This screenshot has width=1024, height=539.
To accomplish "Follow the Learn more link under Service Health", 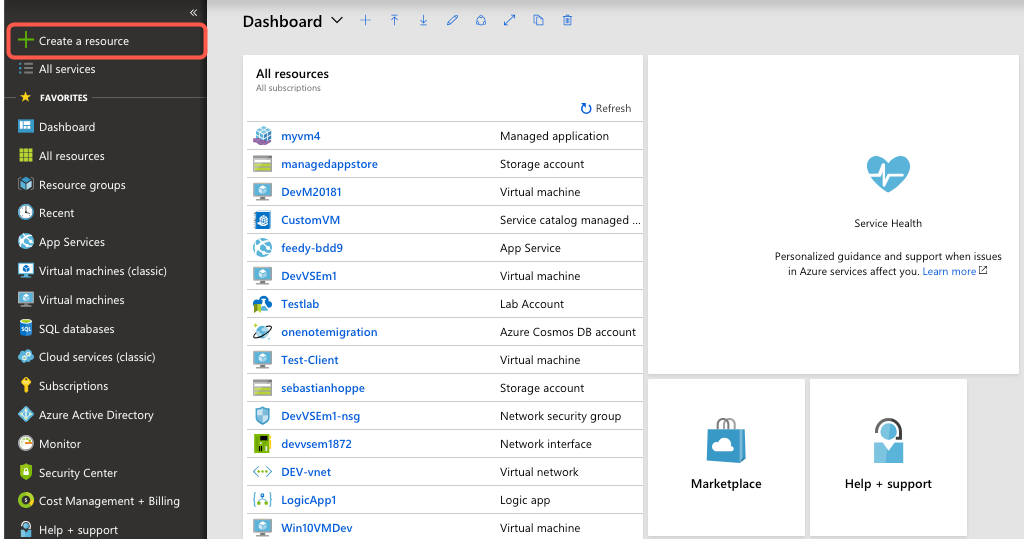I will pyautogui.click(x=949, y=271).
